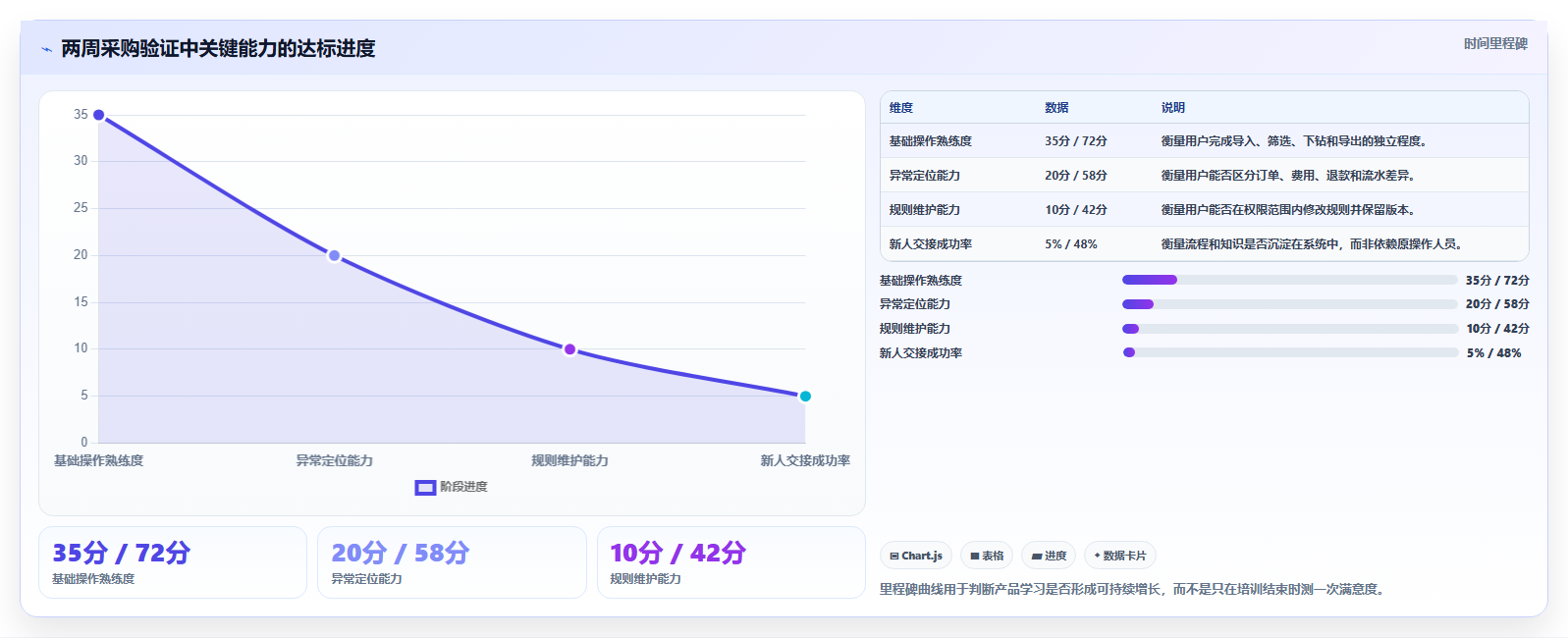The width and height of the screenshot is (1568, 638).
Task: Open the 10分 / 42分 data card
Action: click(731, 562)
